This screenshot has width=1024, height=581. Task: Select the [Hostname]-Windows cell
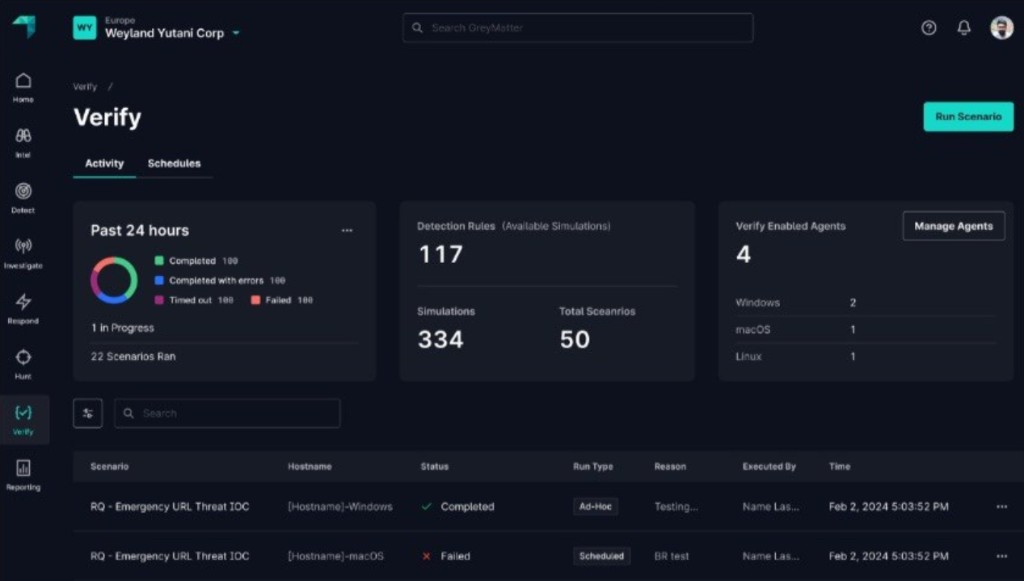340,507
